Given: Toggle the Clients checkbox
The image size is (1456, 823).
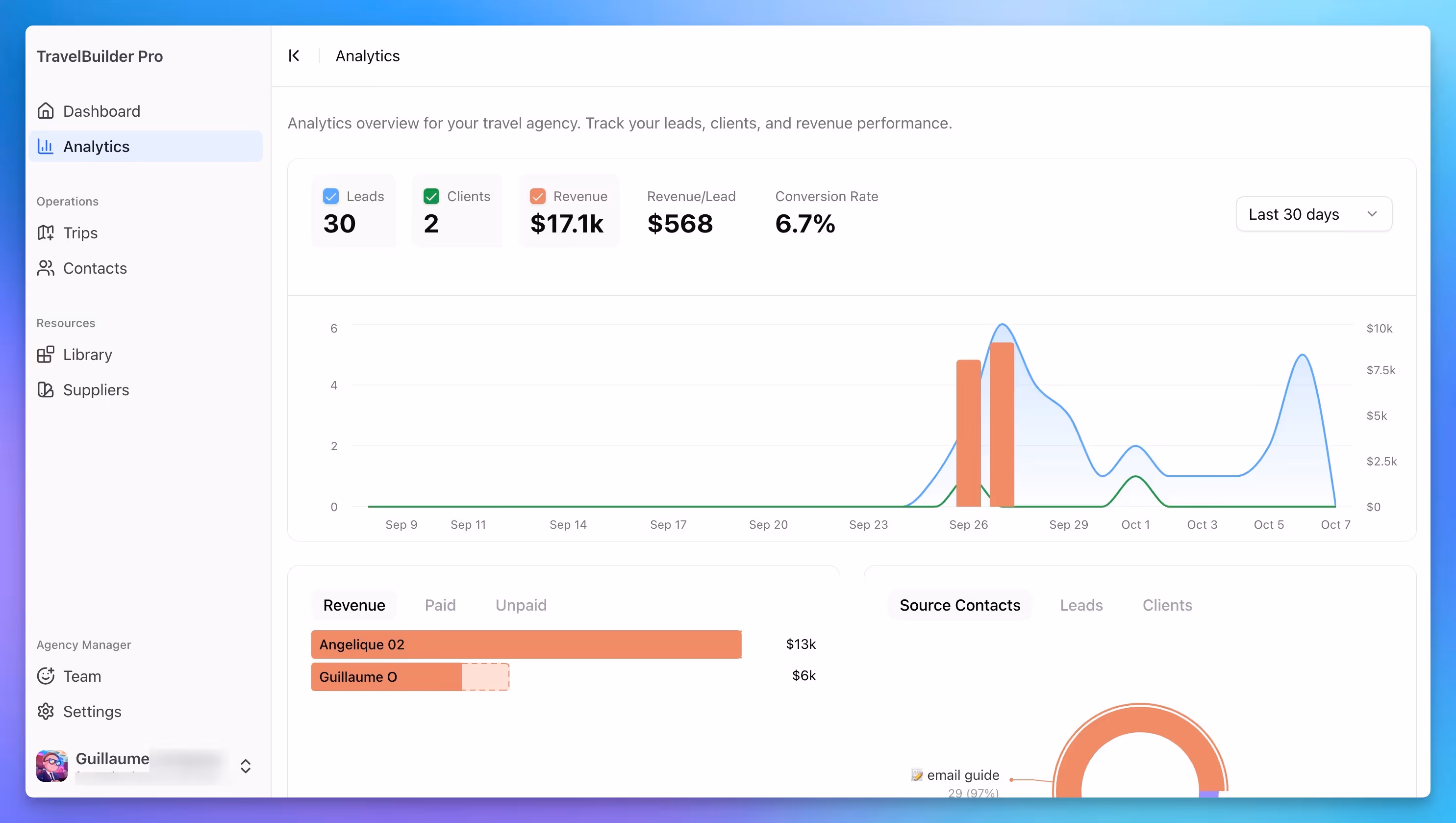Looking at the screenshot, I should coord(431,196).
